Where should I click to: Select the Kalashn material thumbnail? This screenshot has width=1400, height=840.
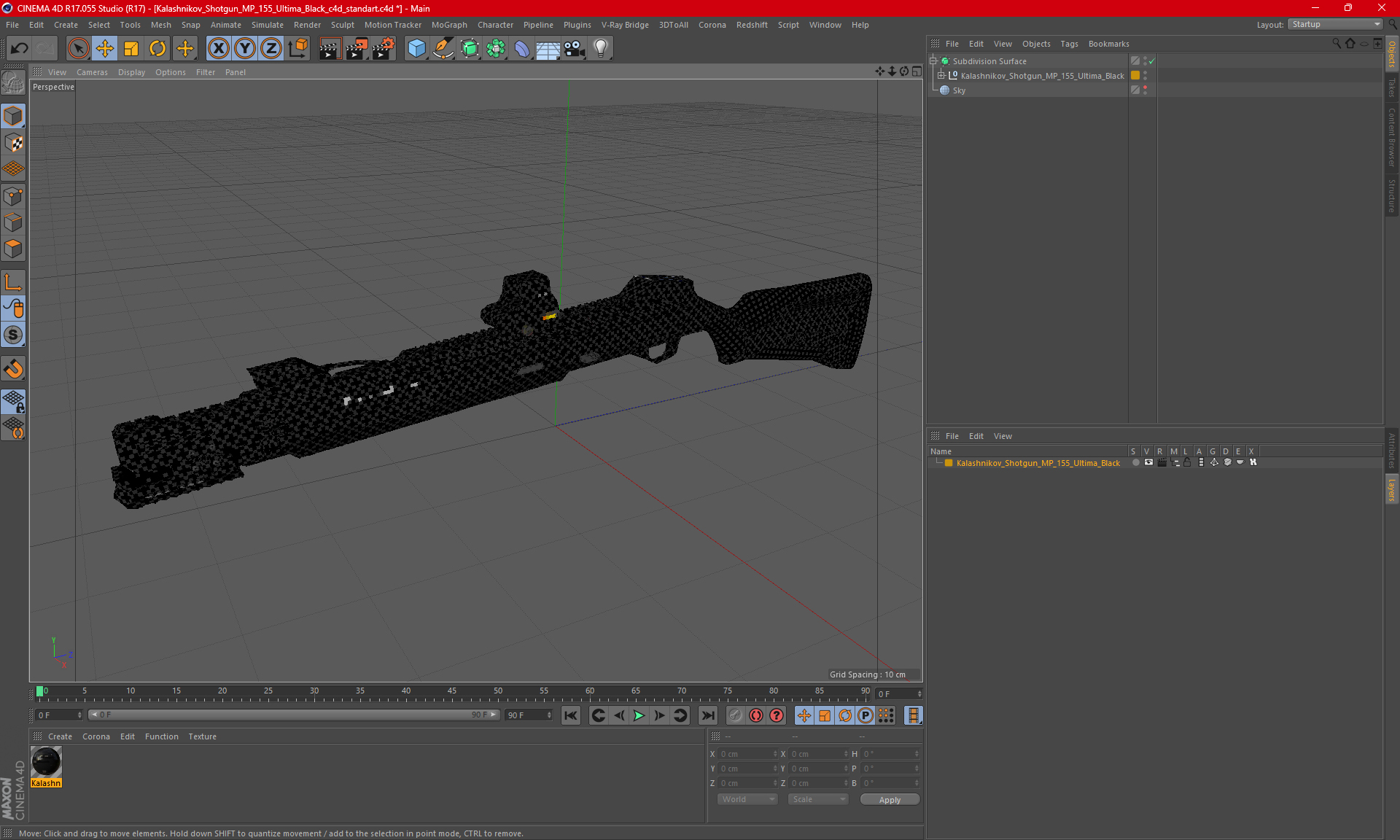tap(46, 763)
